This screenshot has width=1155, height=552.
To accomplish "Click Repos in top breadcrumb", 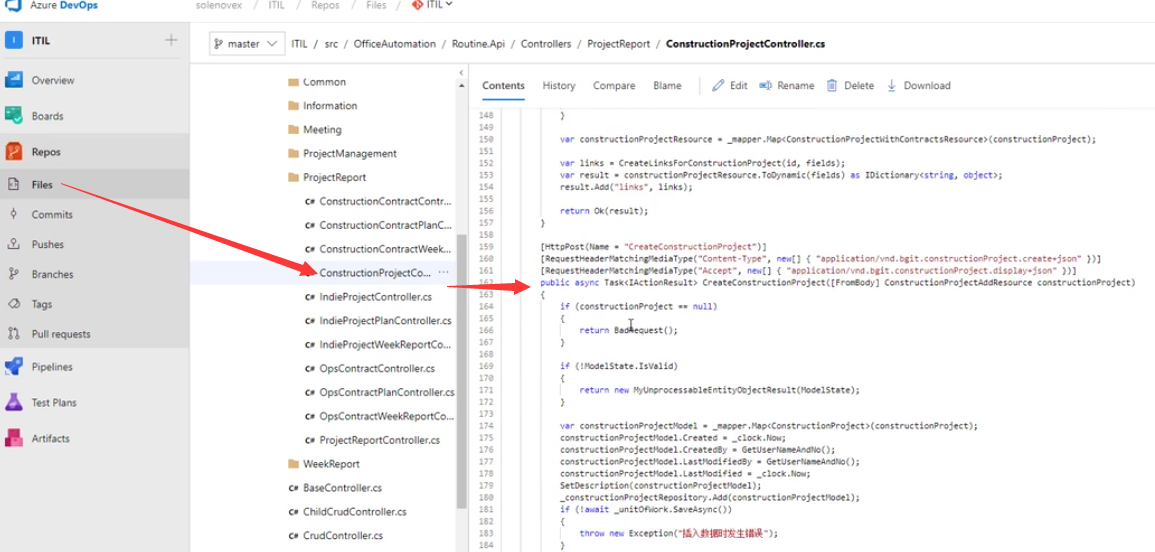I will point(326,4).
